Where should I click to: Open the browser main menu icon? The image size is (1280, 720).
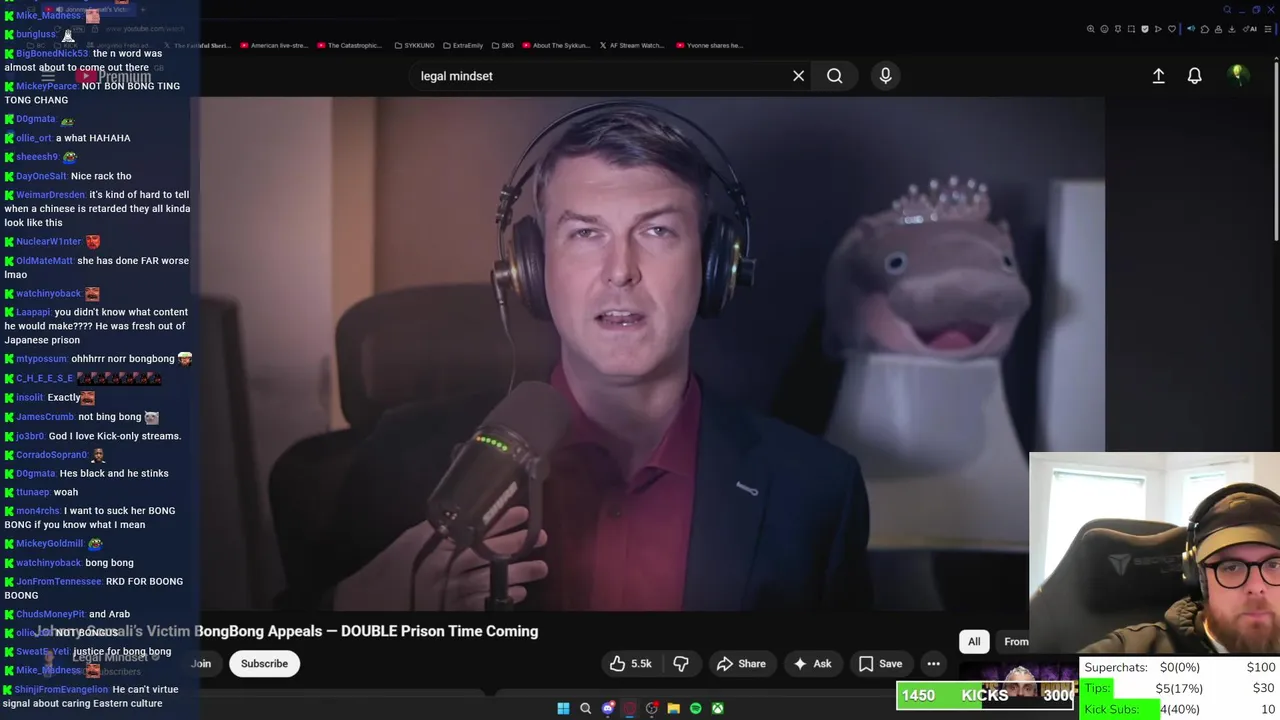(x=1268, y=29)
